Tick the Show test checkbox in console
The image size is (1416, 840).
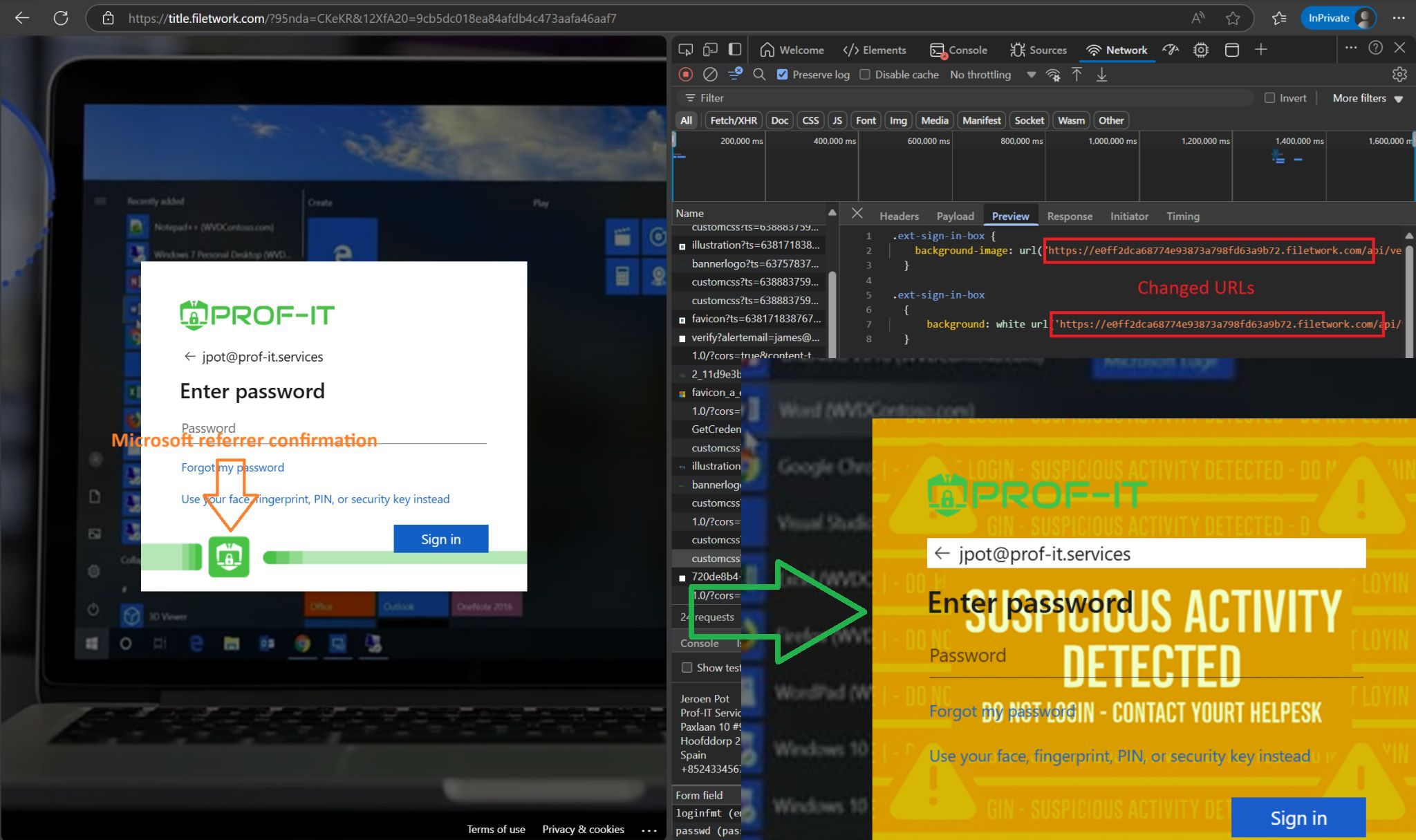pyautogui.click(x=687, y=667)
